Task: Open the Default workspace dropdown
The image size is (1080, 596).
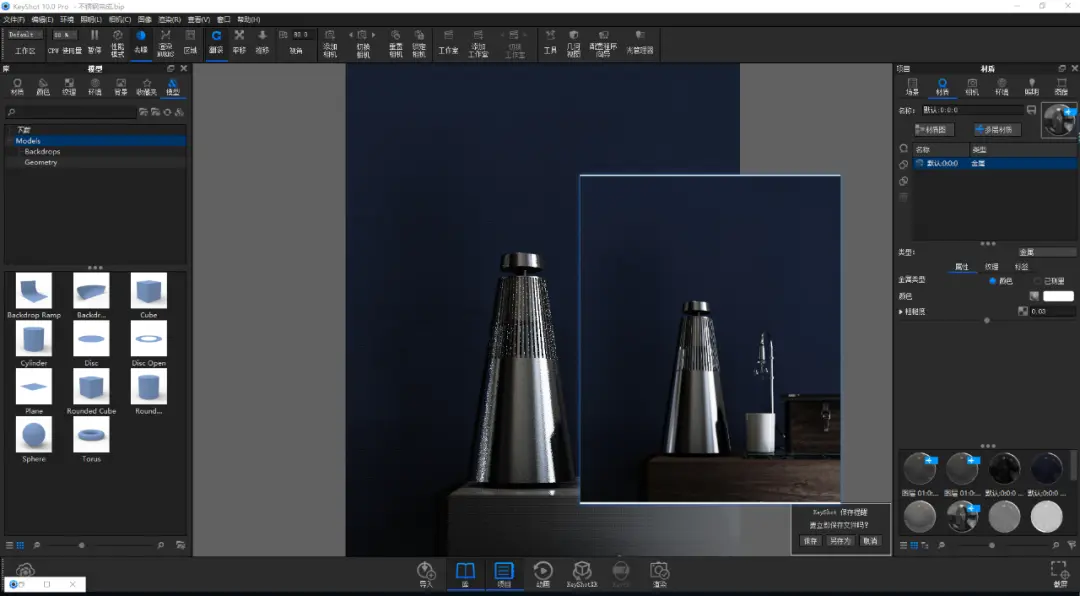Action: (25, 34)
